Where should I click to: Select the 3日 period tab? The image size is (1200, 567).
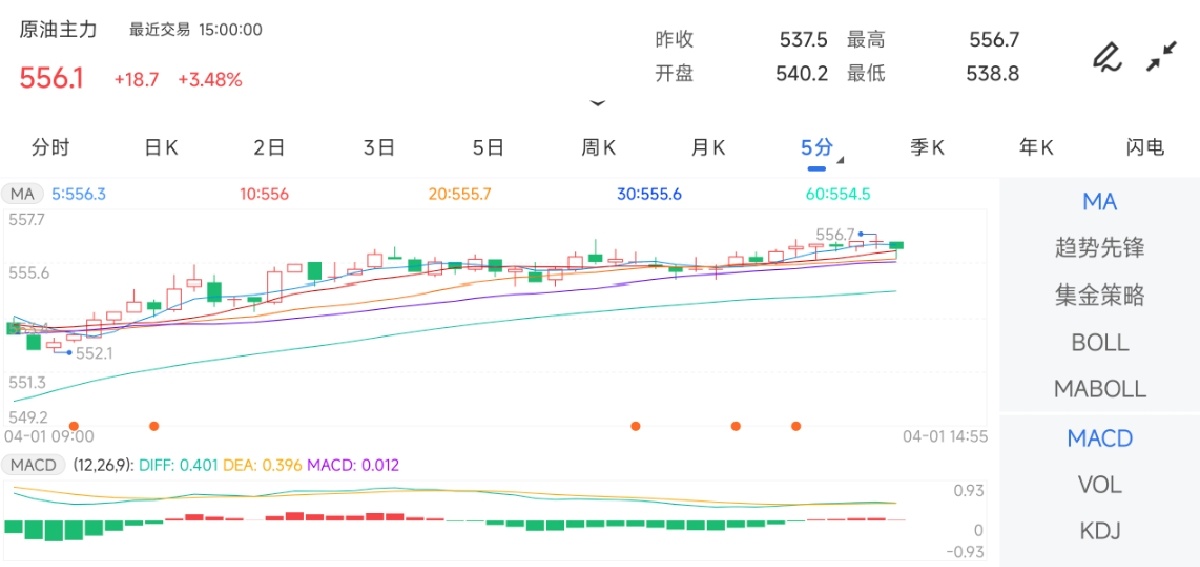pyautogui.click(x=379, y=148)
